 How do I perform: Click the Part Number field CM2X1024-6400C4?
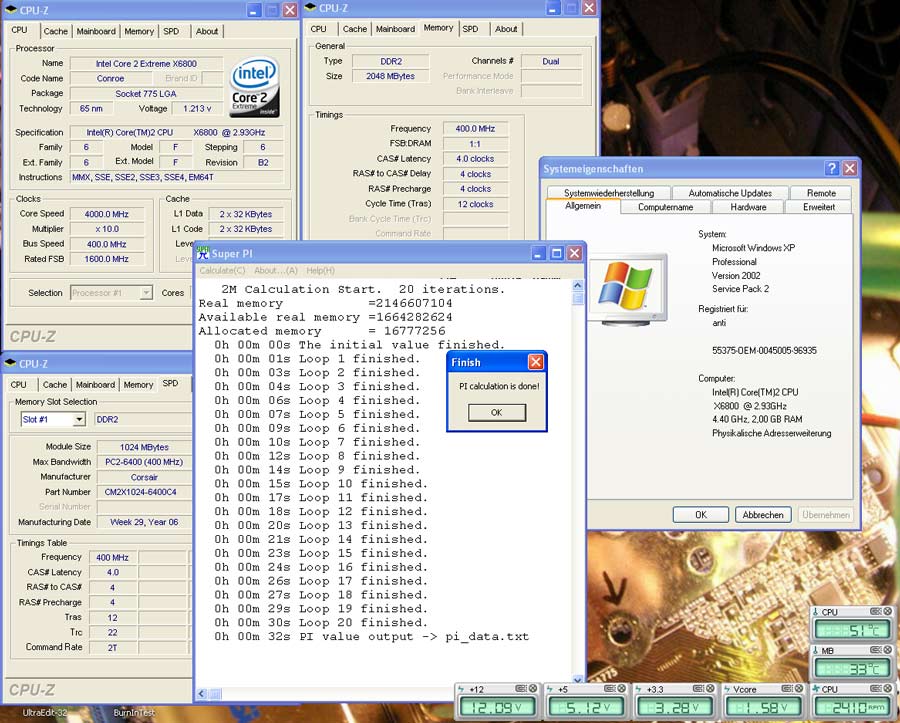(144, 492)
